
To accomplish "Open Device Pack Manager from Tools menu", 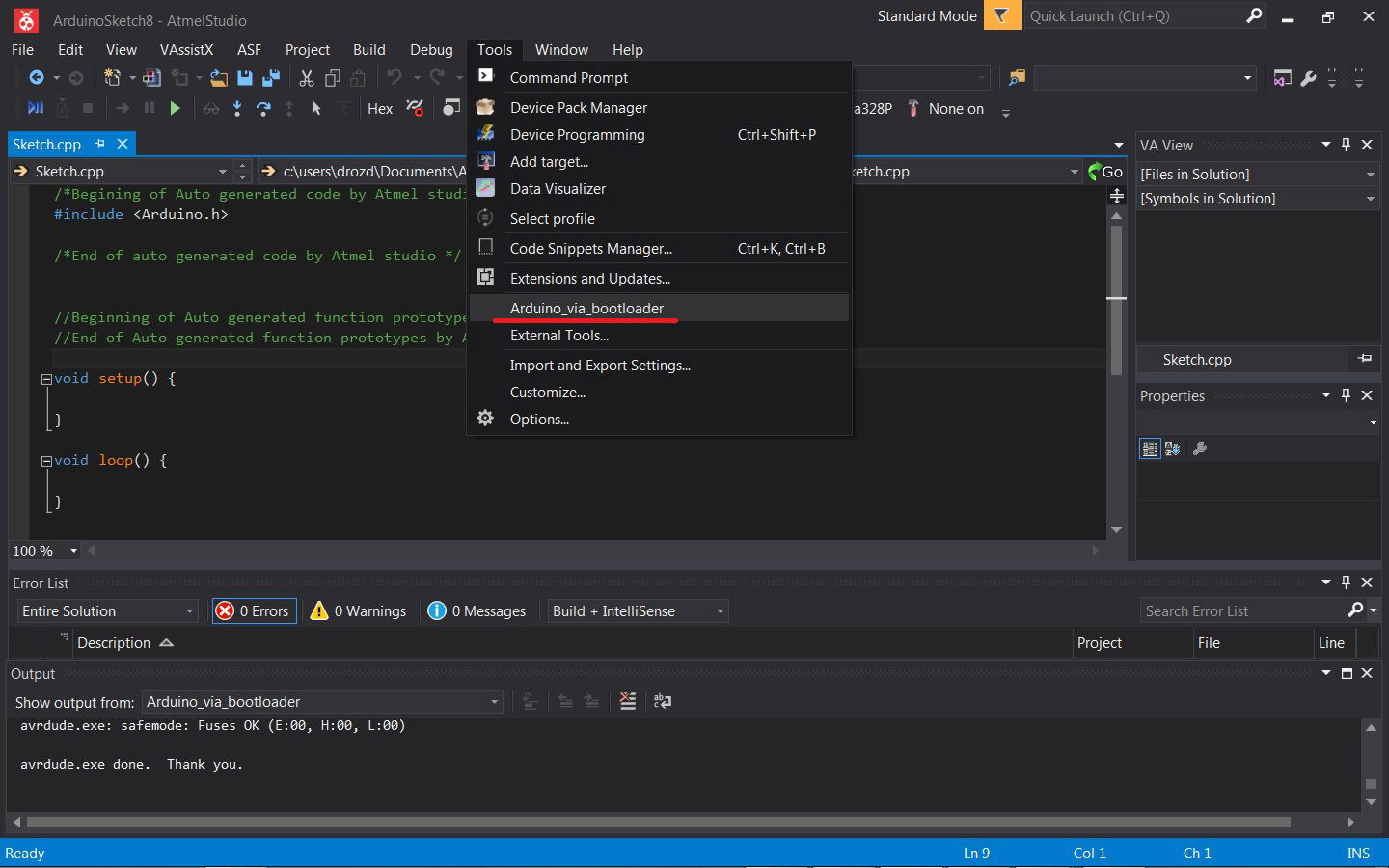I will coord(659,108).
